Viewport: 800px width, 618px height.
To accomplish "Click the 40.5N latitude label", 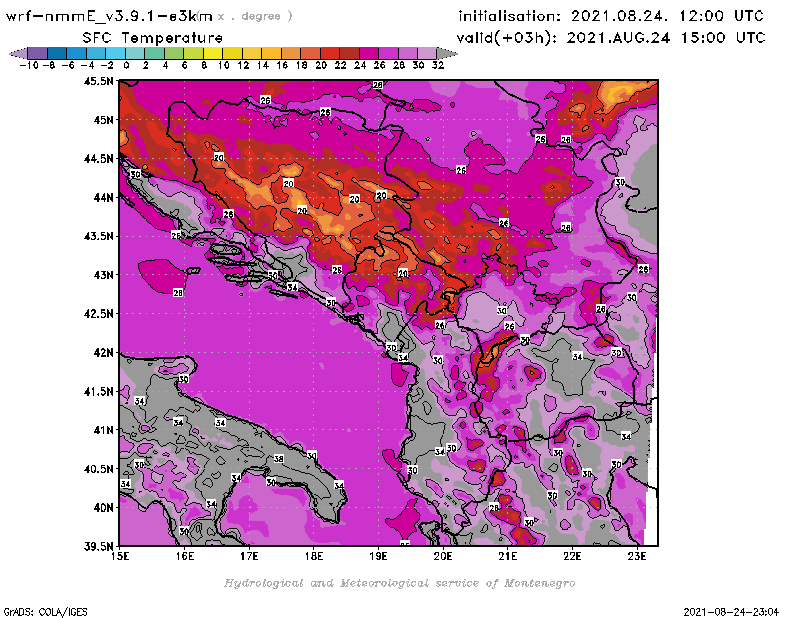I will tap(99, 468).
